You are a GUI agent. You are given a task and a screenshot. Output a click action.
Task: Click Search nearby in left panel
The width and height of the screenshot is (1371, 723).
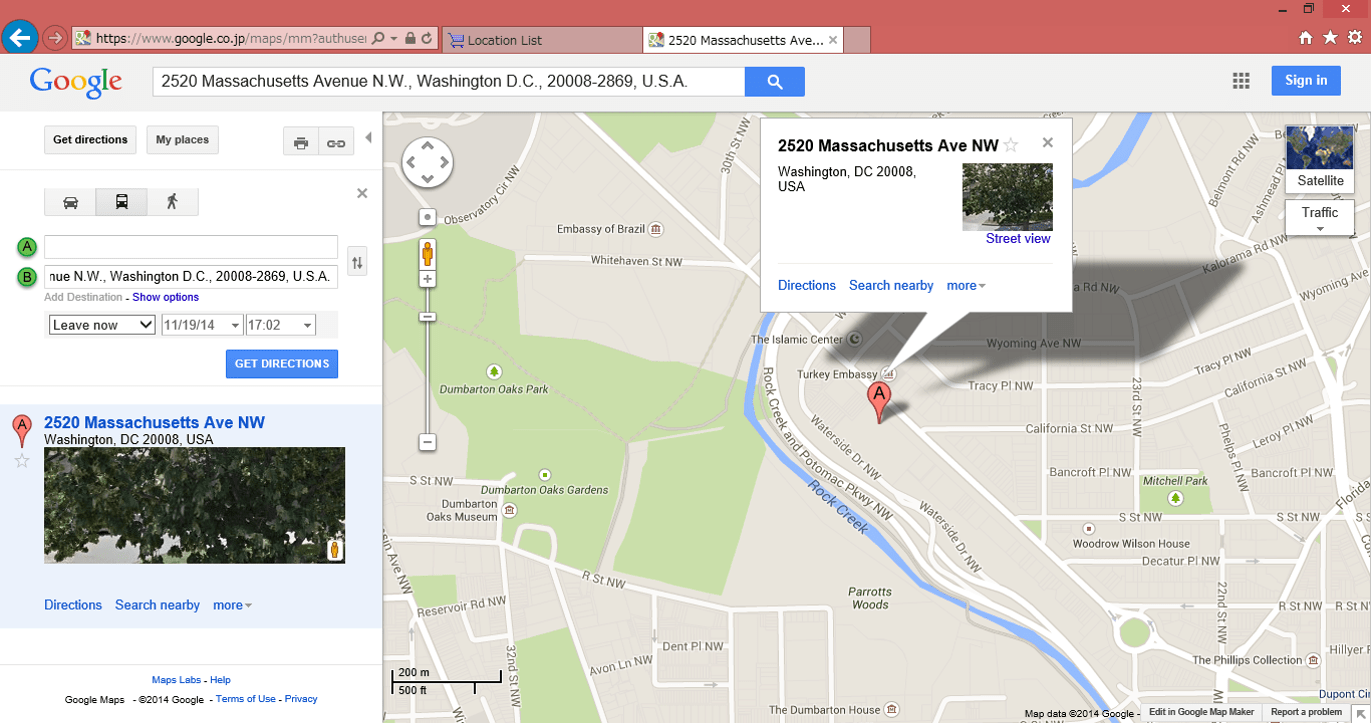coord(157,605)
